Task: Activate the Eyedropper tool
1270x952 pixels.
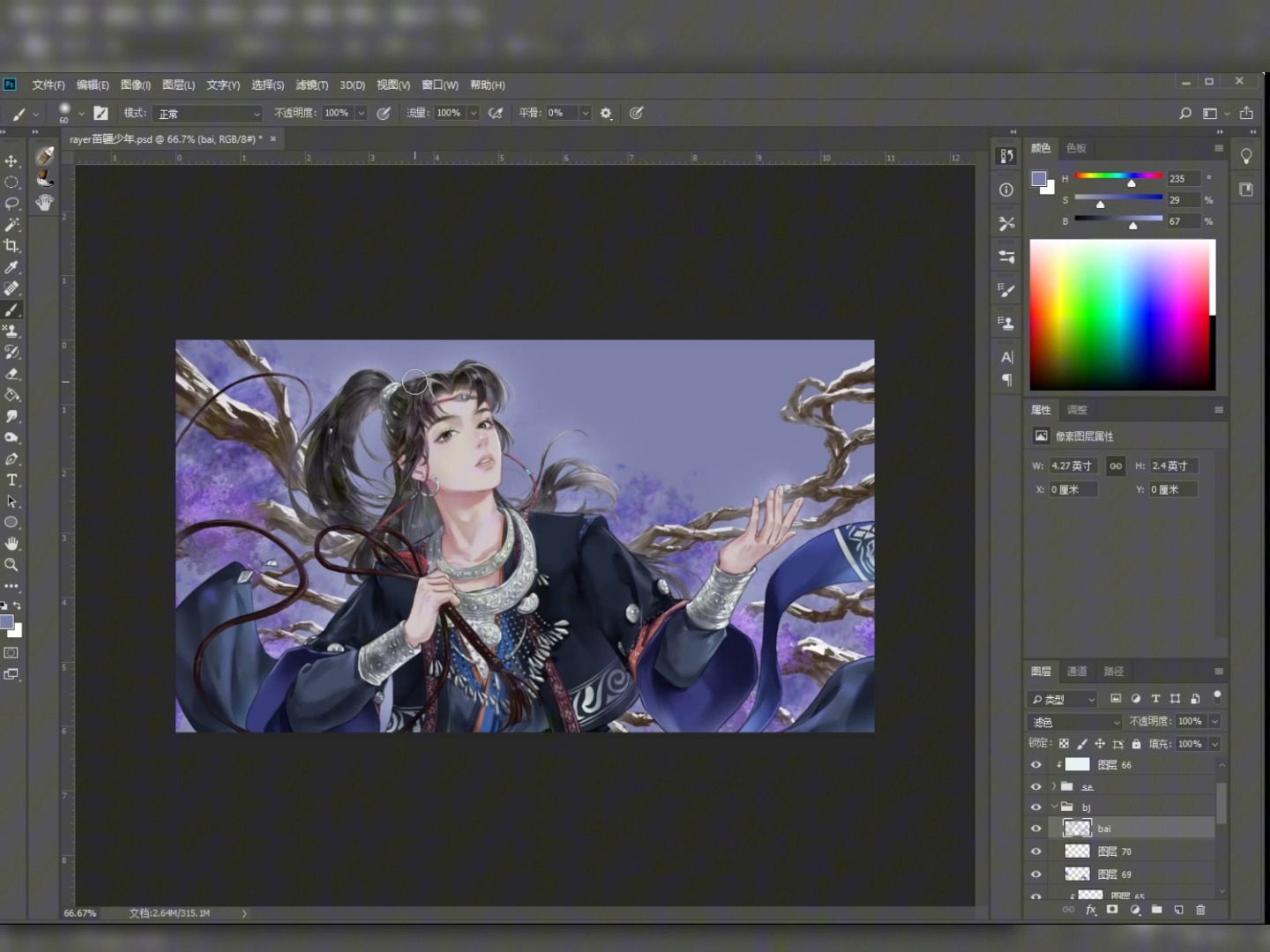Action: pyautogui.click(x=11, y=267)
